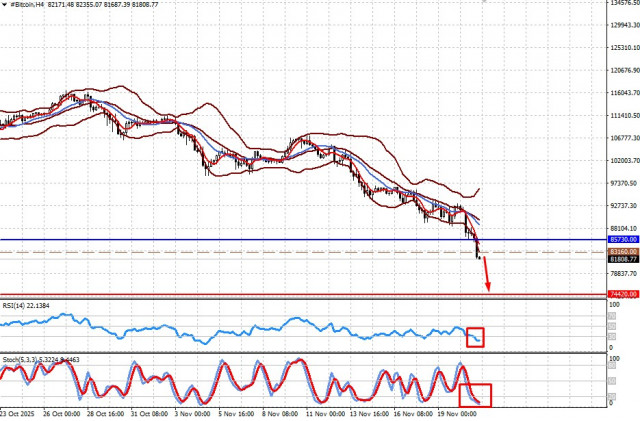Select the red 74420.00 price tag

(x=623, y=294)
